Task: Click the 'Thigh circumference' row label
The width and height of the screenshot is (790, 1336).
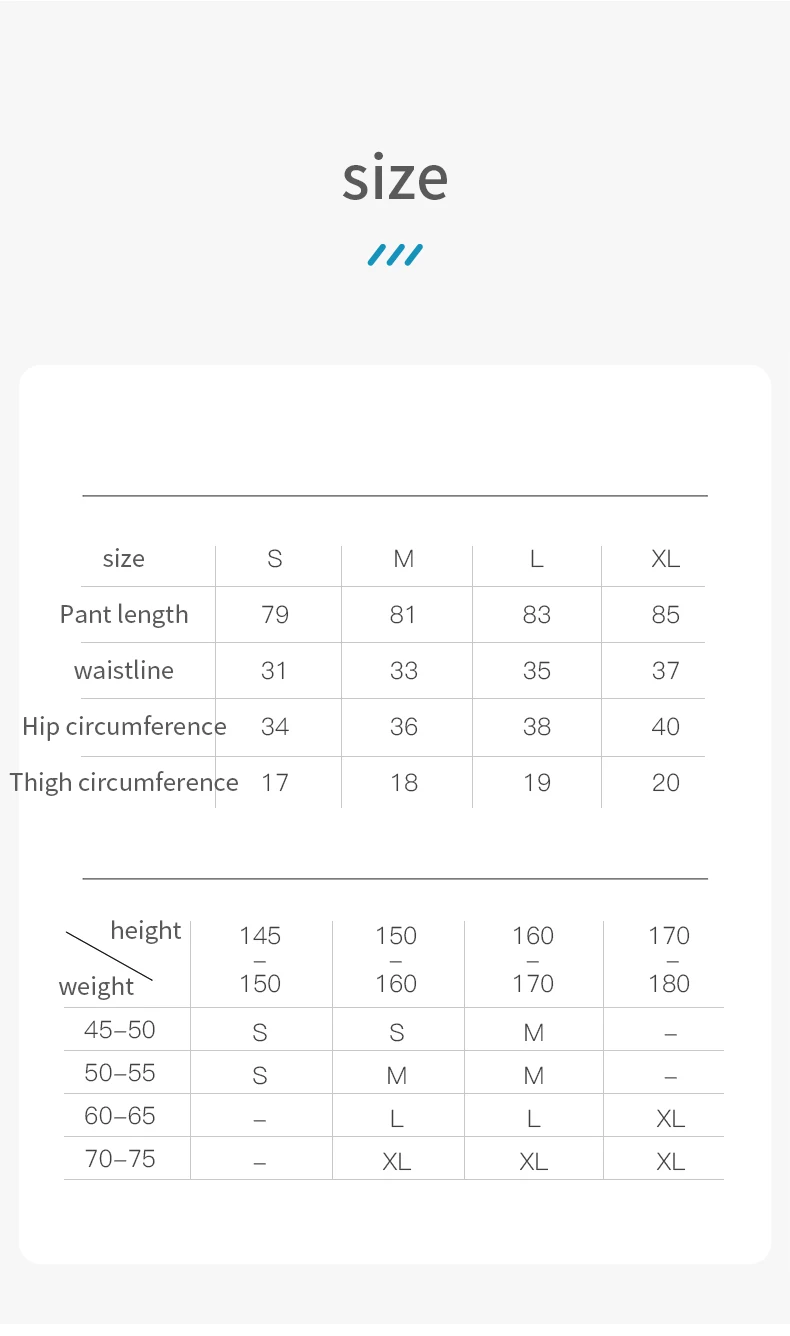Action: point(124,783)
